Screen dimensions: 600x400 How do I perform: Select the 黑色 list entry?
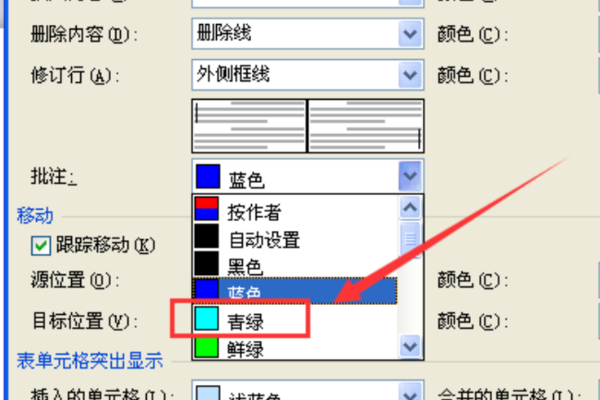pyautogui.click(x=295, y=264)
